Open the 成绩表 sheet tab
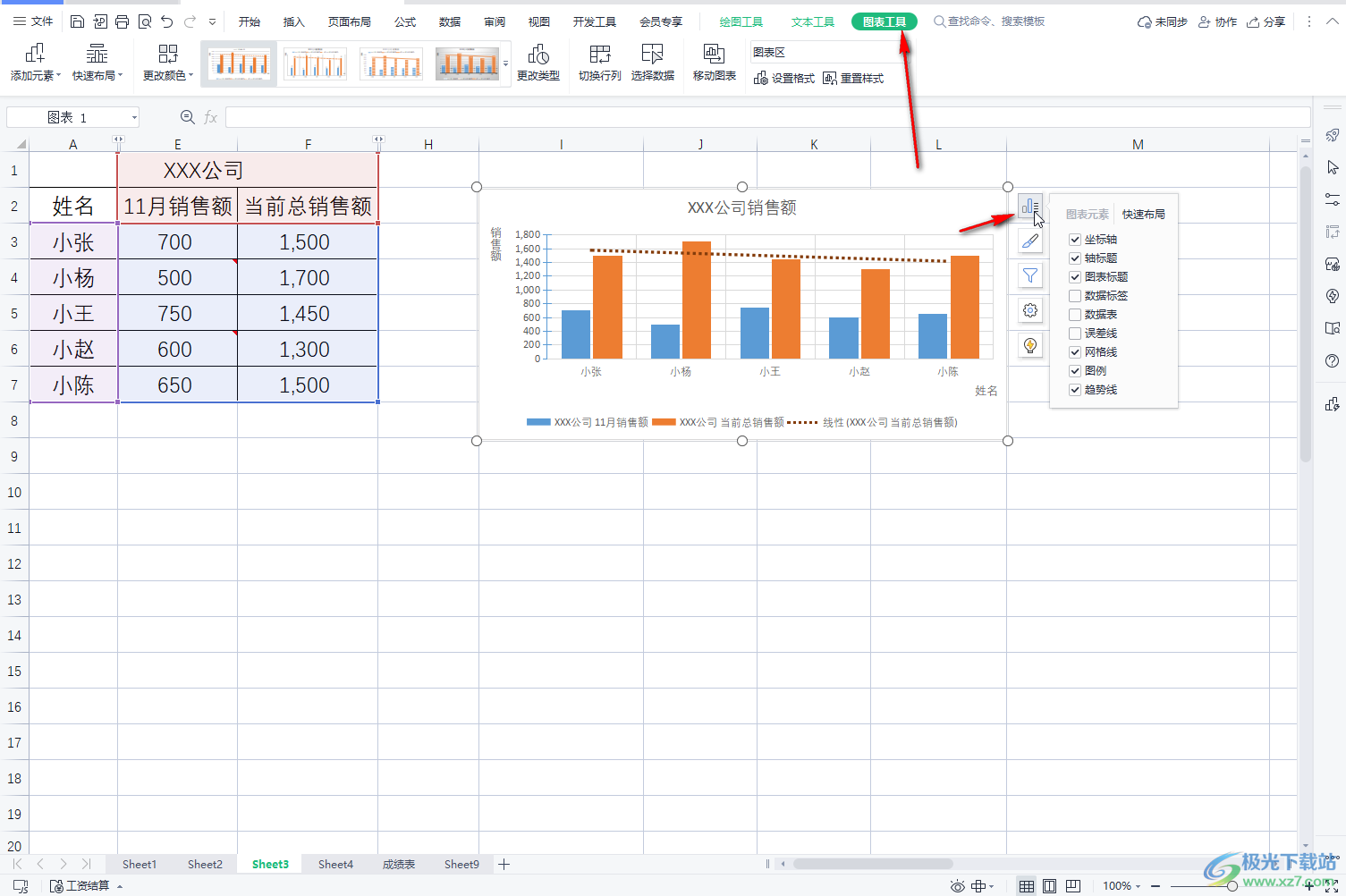Image resolution: width=1346 pixels, height=896 pixels. coord(399,864)
